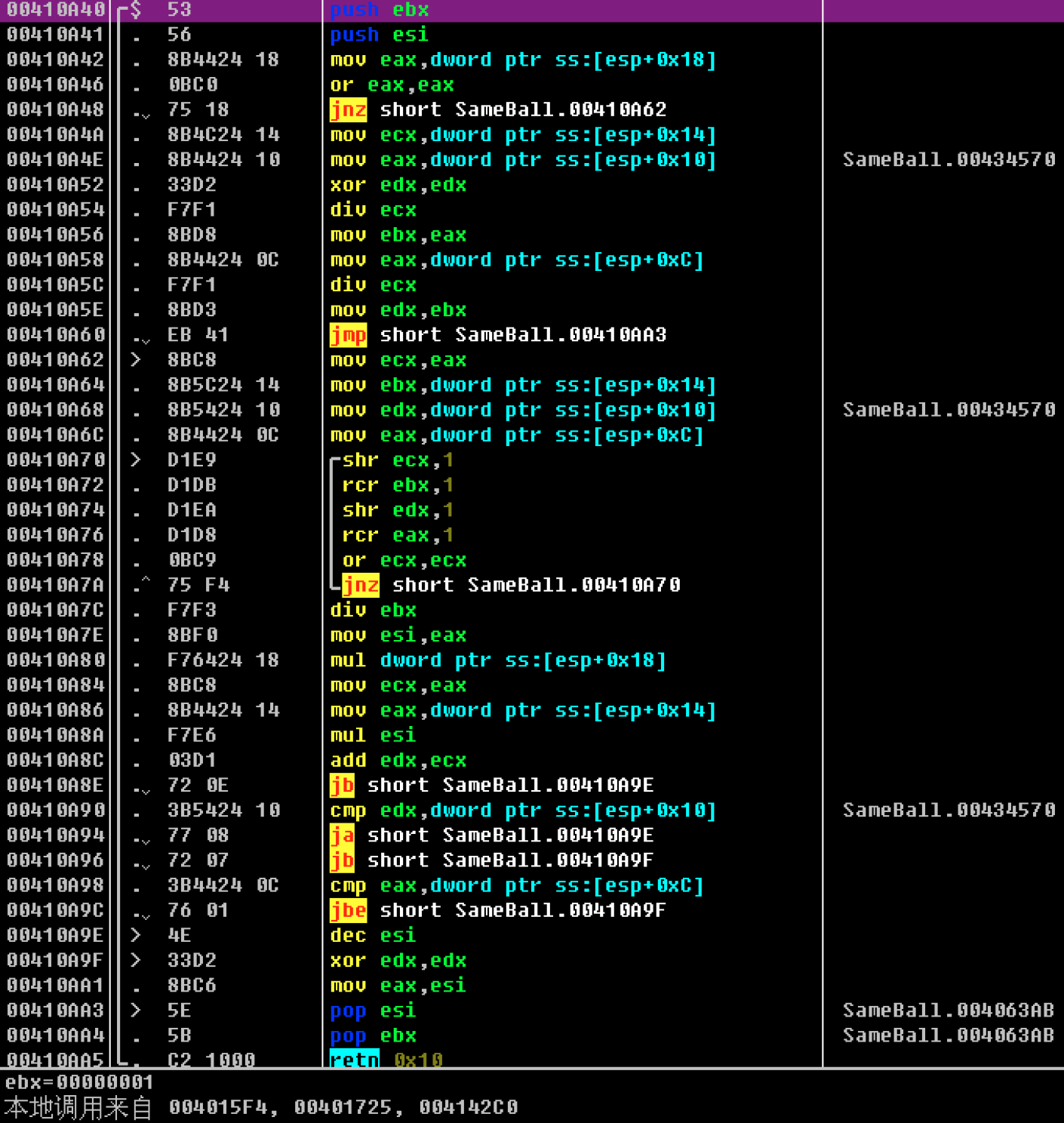The height and width of the screenshot is (1123, 1064).
Task: Select the yellow jmp to SameBall.00410AA3
Action: pyautogui.click(x=498, y=334)
